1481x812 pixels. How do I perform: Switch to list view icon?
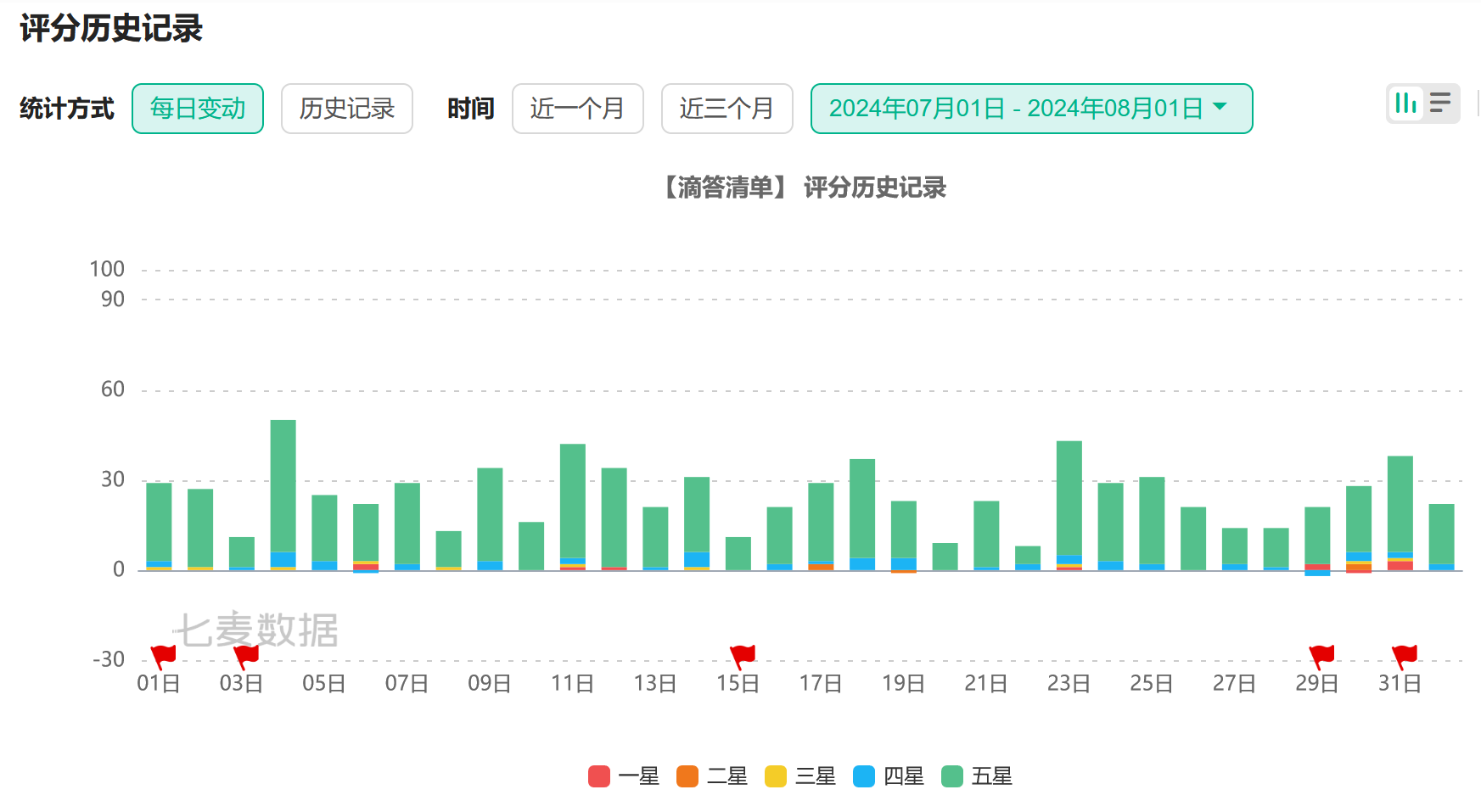(x=1440, y=104)
